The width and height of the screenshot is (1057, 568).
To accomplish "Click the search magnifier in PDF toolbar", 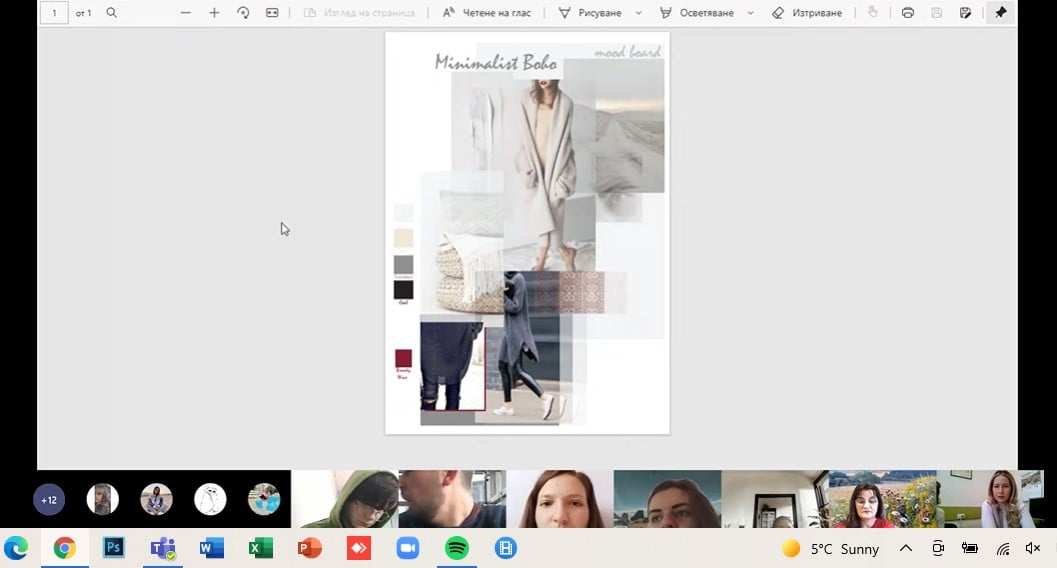I will 112,13.
